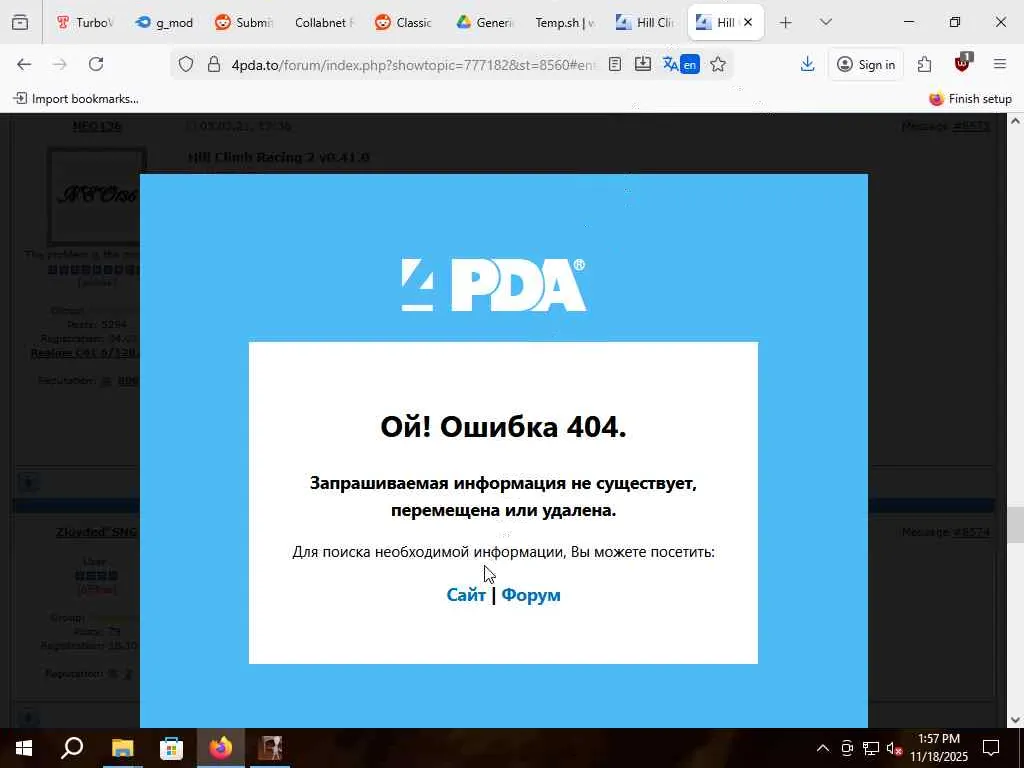The image size is (1024, 768).
Task: Toggle reader view icon in address bar
Action: tap(615, 64)
